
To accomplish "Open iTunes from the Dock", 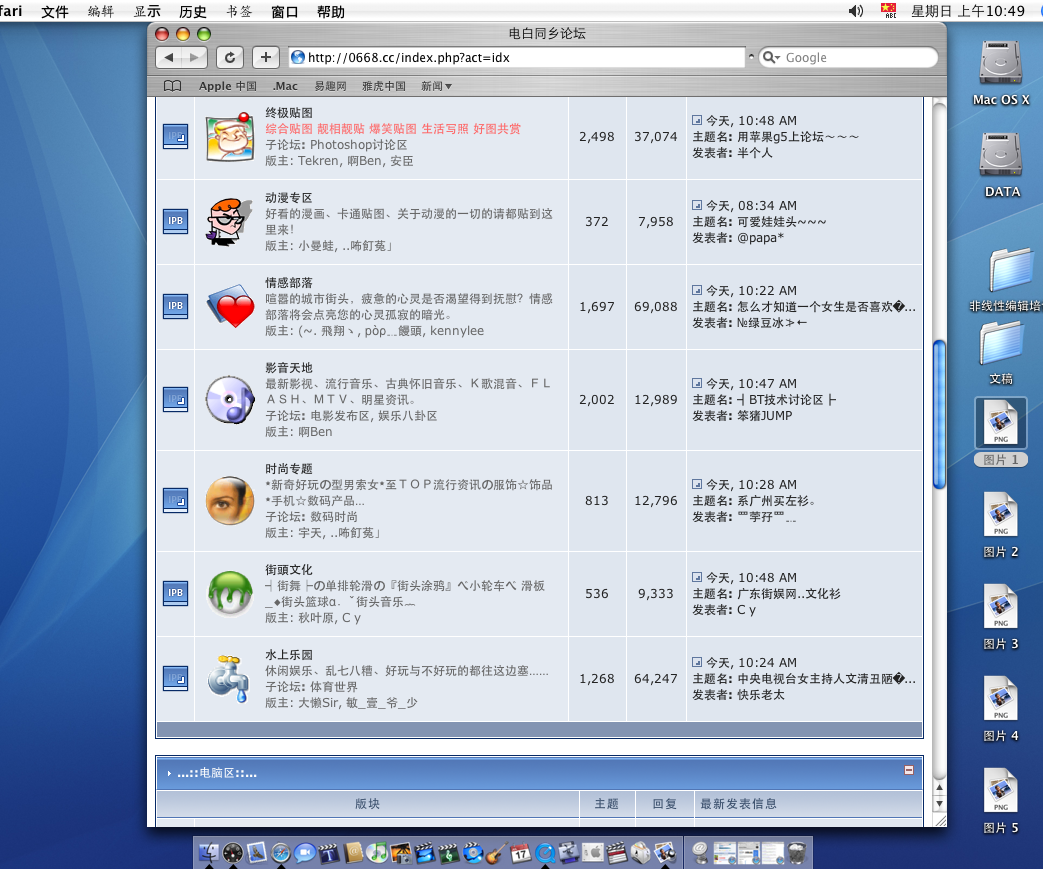I will [377, 853].
